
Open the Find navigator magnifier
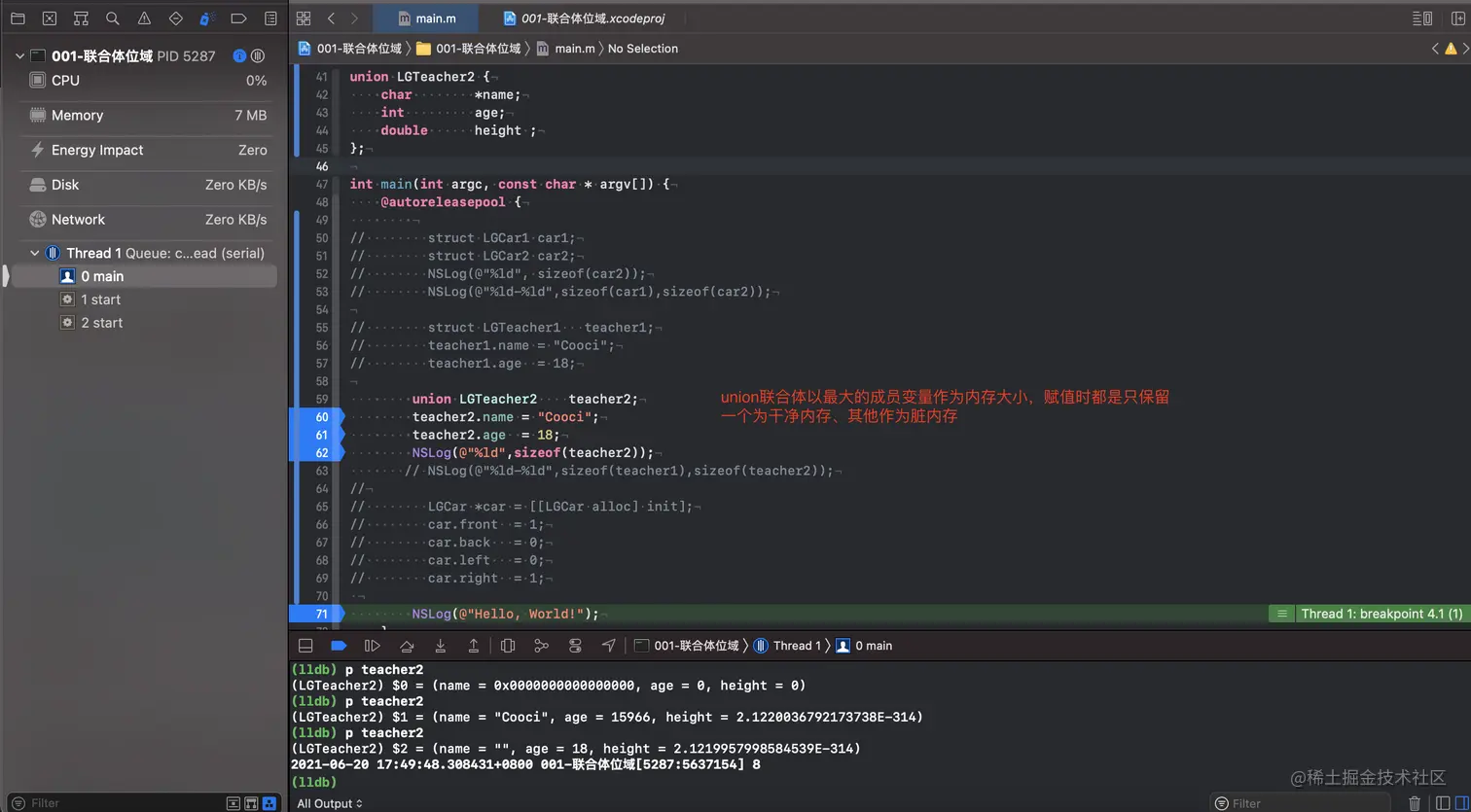(113, 18)
